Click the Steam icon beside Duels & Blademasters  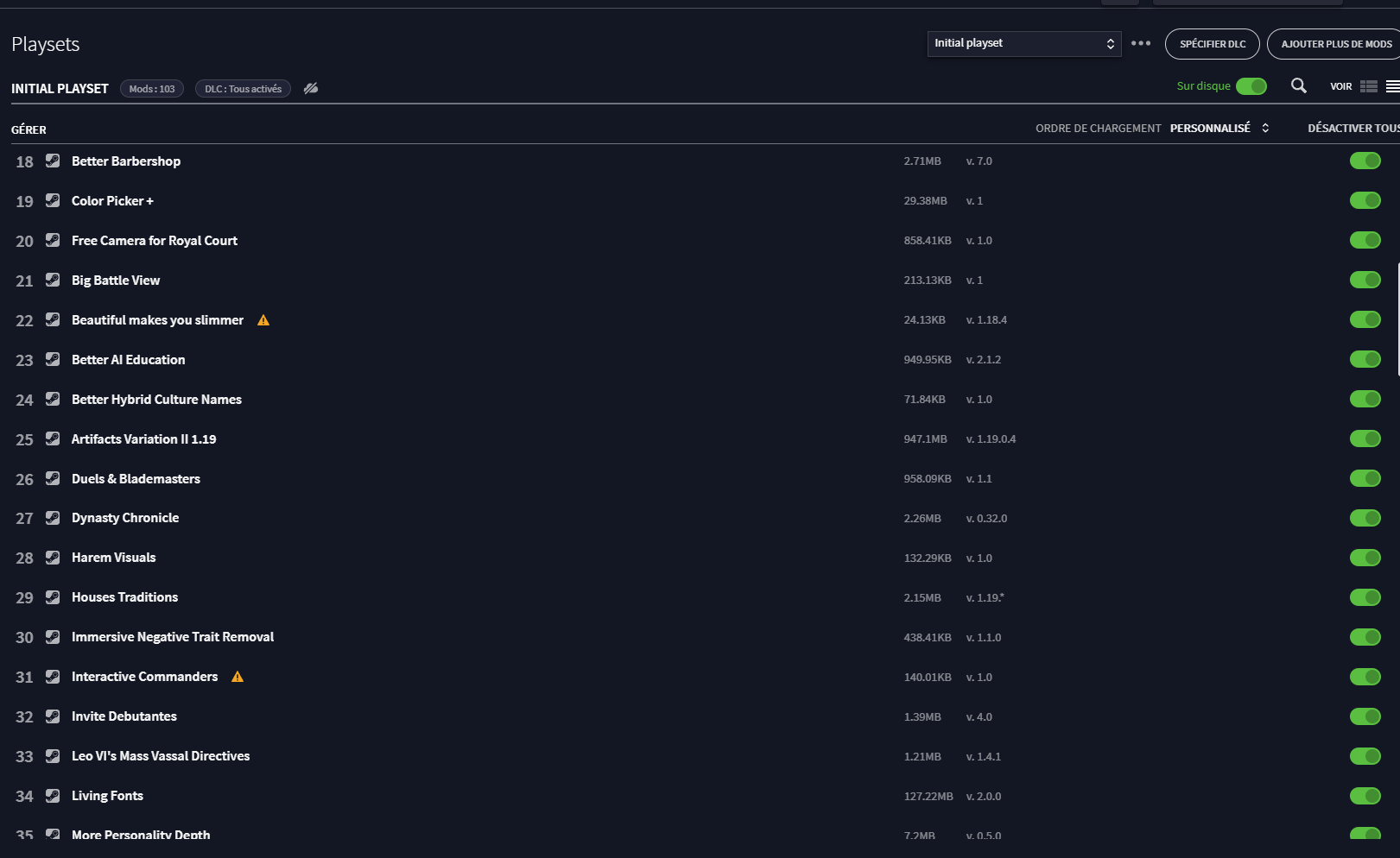point(53,478)
